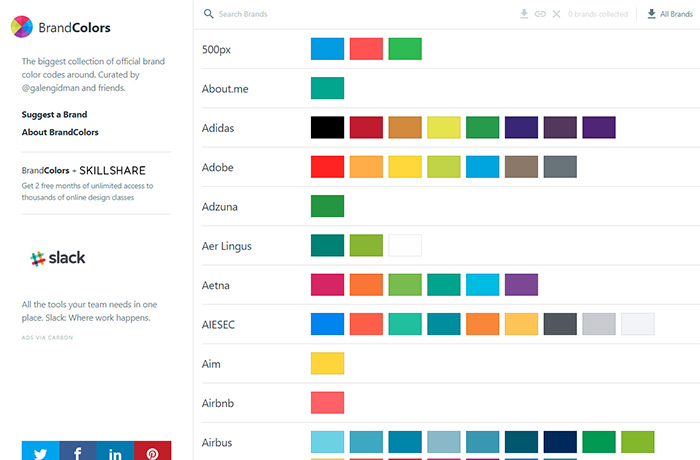
Task: Copy Airbnb coral color swatch
Action: (327, 402)
